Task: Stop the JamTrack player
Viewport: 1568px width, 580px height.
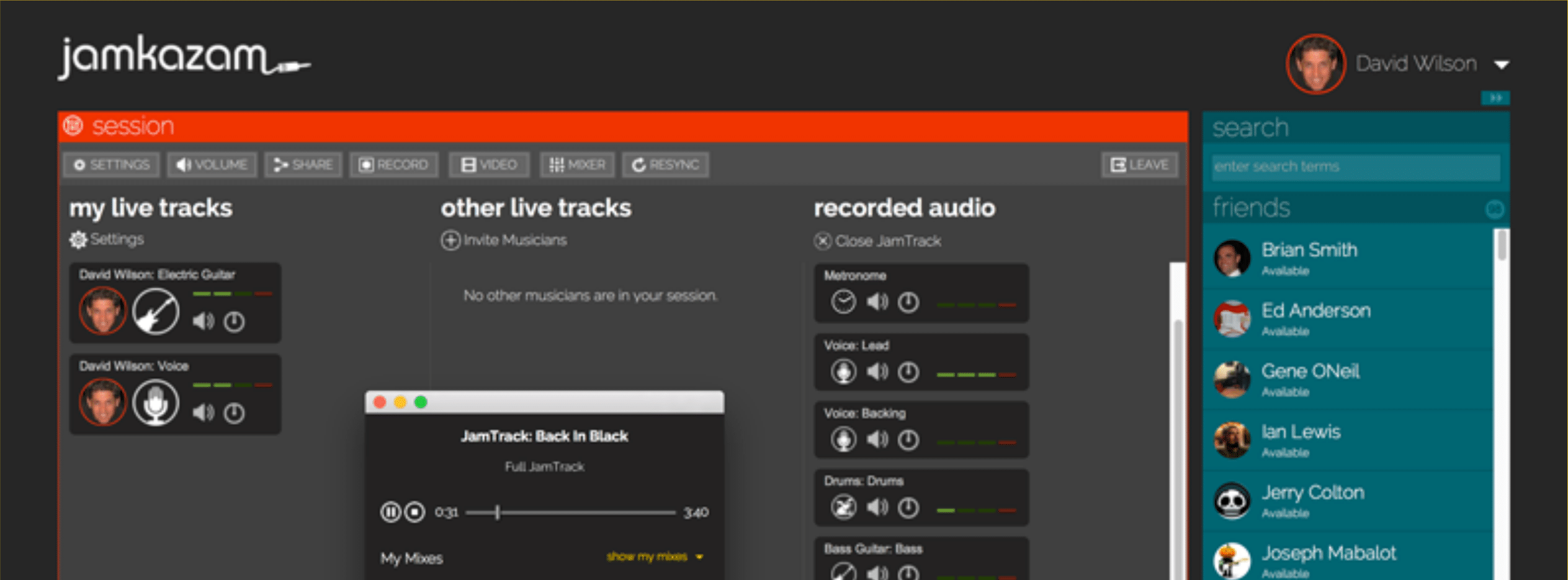Action: (414, 512)
